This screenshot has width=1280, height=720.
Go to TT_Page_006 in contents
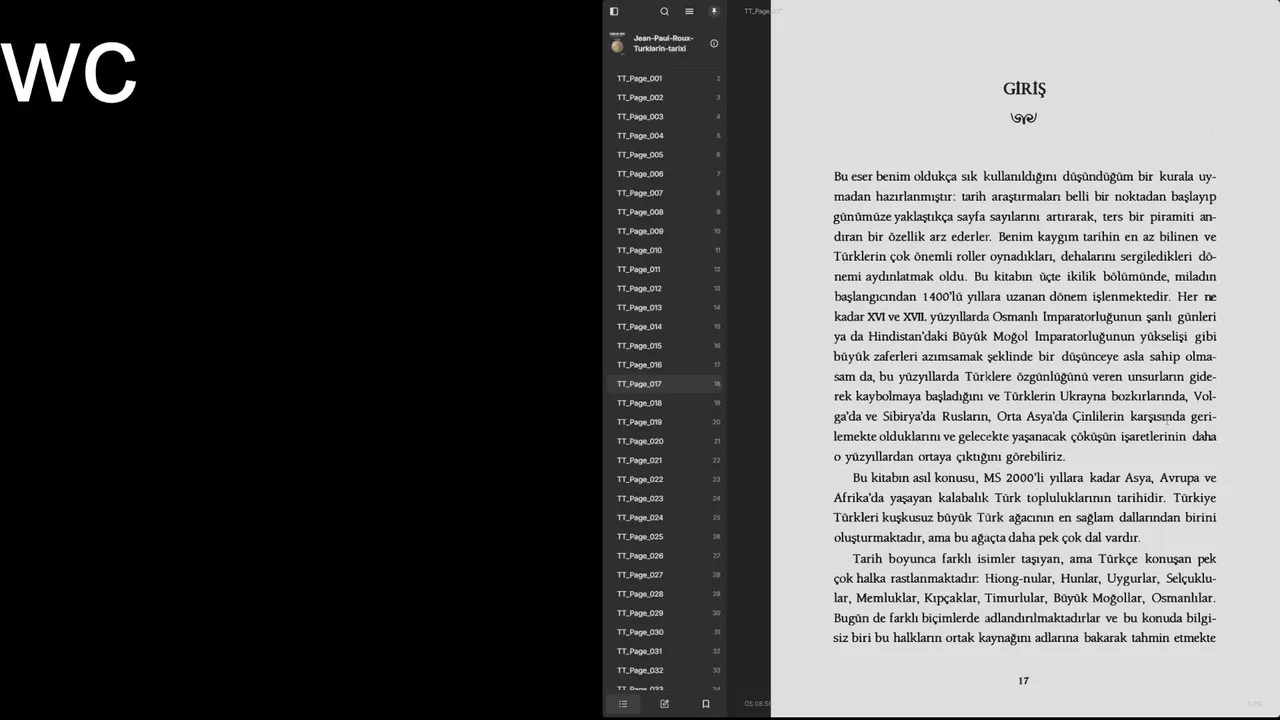[665, 173]
